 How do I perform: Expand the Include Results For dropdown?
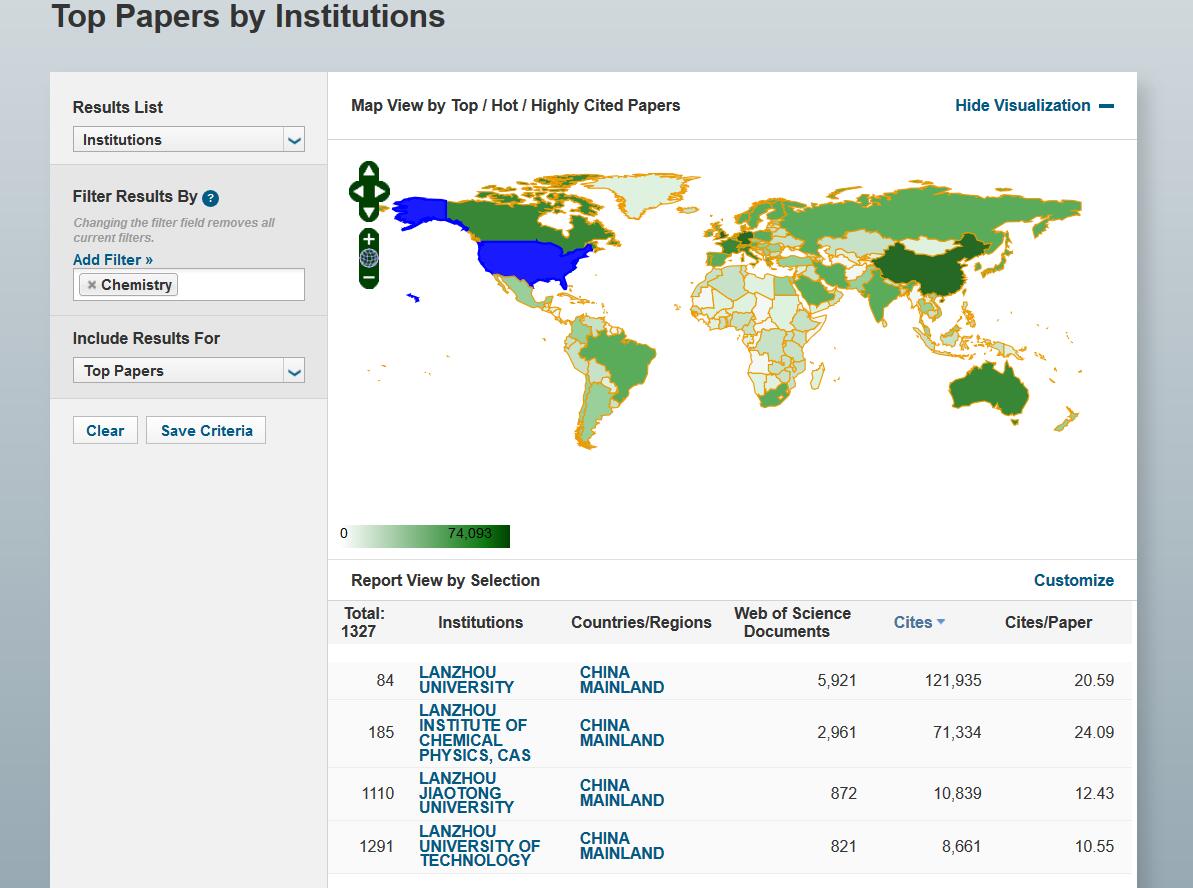[293, 371]
